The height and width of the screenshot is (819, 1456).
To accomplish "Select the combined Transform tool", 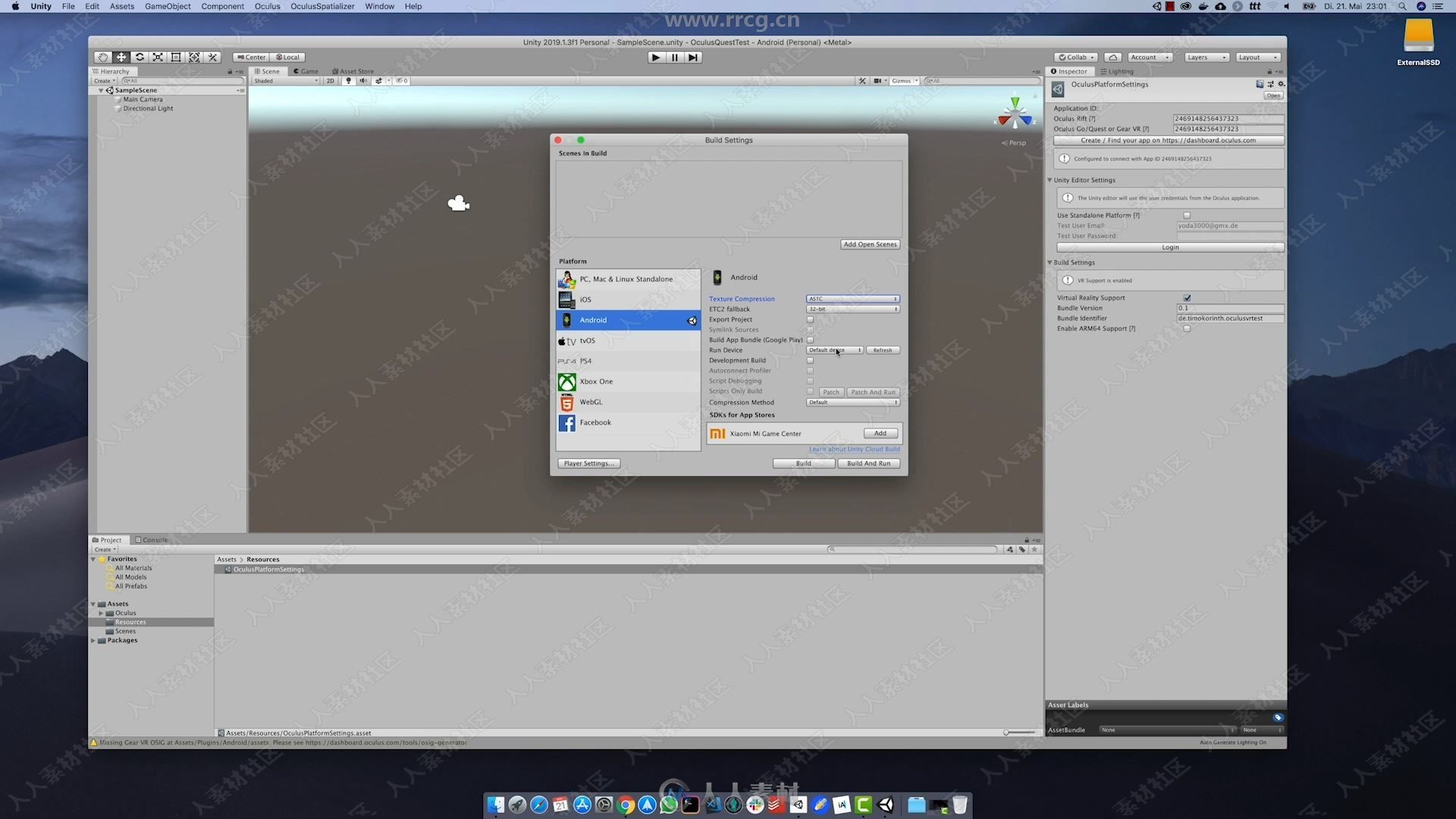I will tap(193, 57).
